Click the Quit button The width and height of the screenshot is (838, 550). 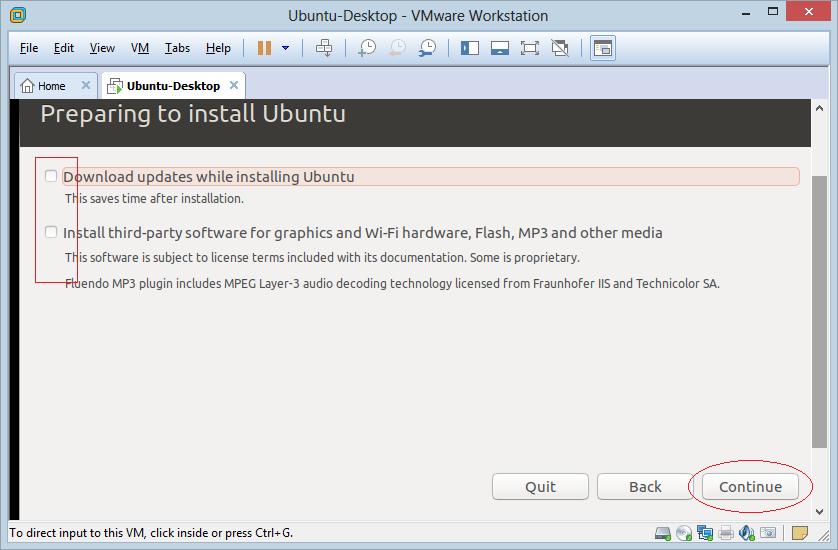pos(540,486)
